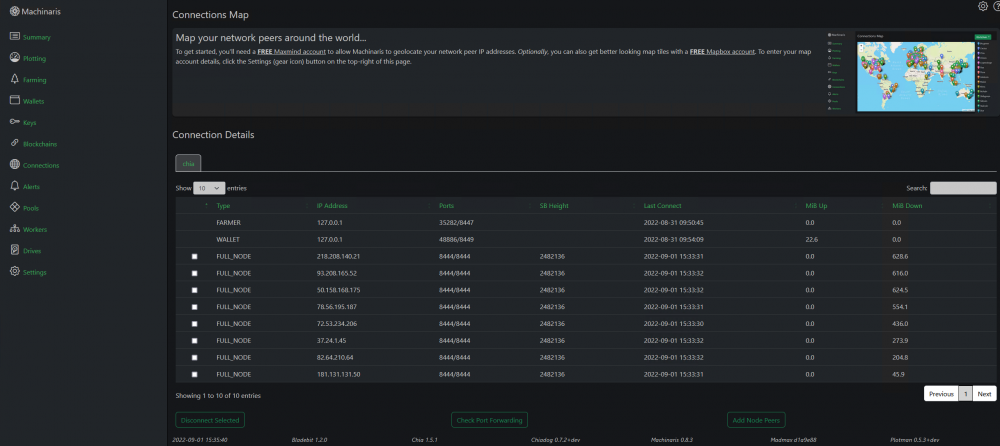Open Summary via its sidebar icon

tap(15, 36)
